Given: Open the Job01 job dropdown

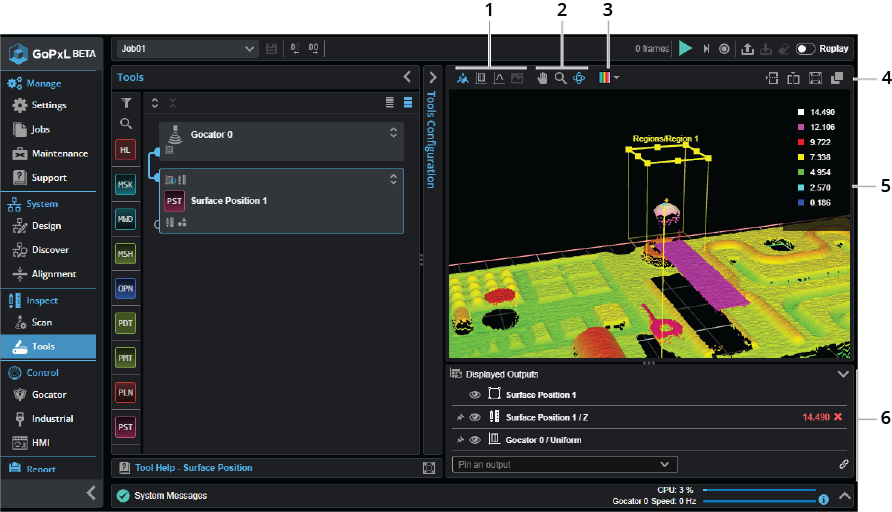Looking at the screenshot, I should pos(188,48).
